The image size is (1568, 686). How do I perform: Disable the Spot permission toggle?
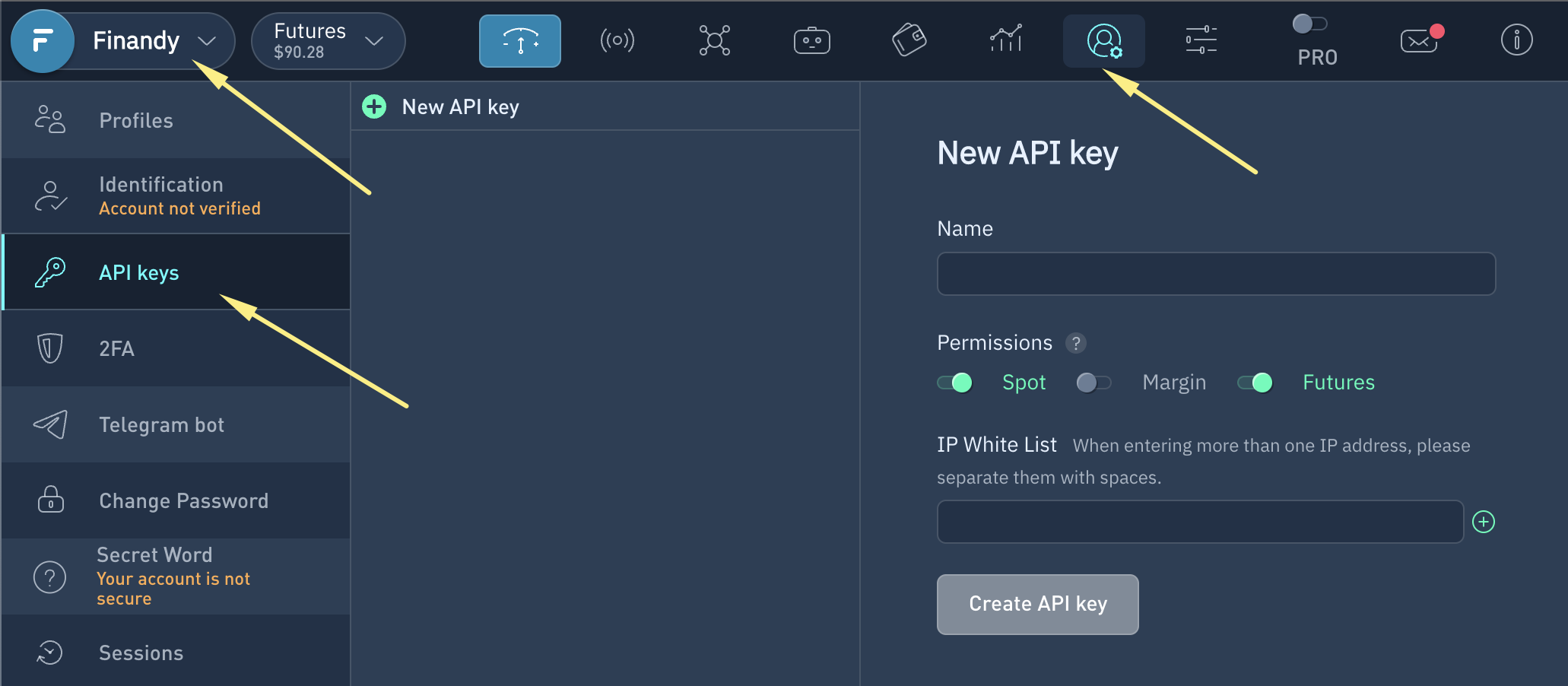pos(954,383)
